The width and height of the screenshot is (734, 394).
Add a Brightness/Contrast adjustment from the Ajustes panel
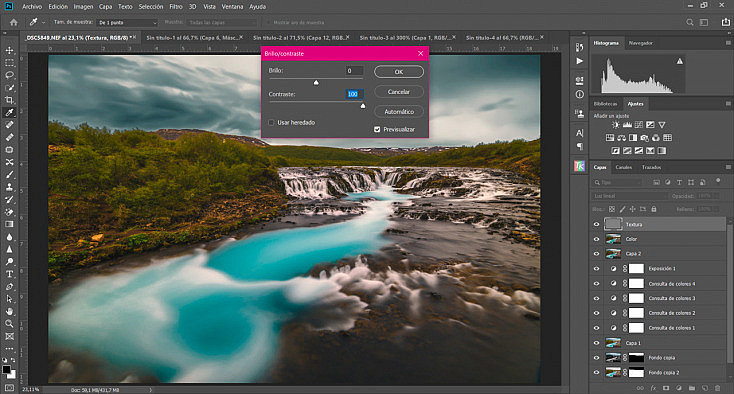coord(616,125)
